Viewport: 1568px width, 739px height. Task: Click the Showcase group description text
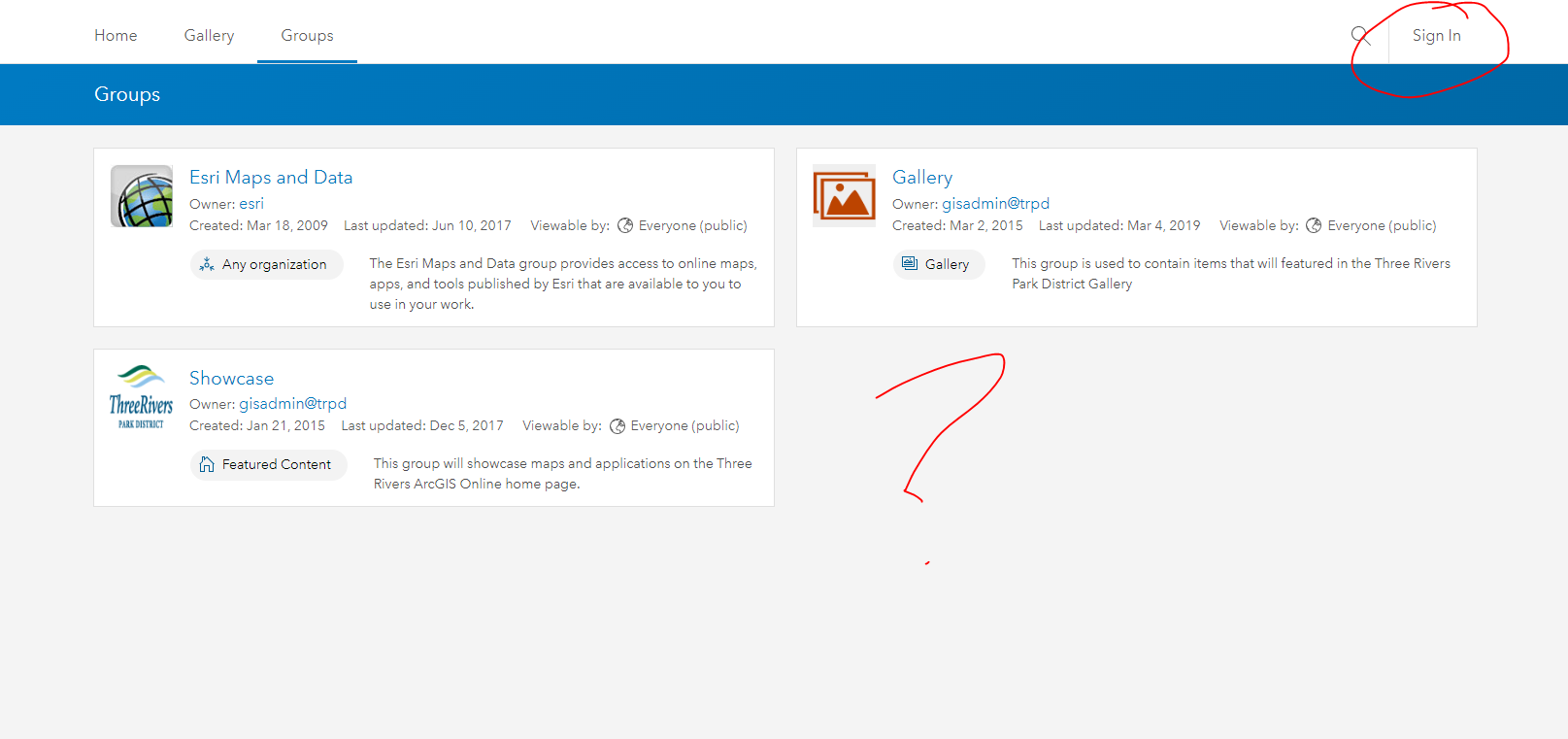click(x=563, y=474)
